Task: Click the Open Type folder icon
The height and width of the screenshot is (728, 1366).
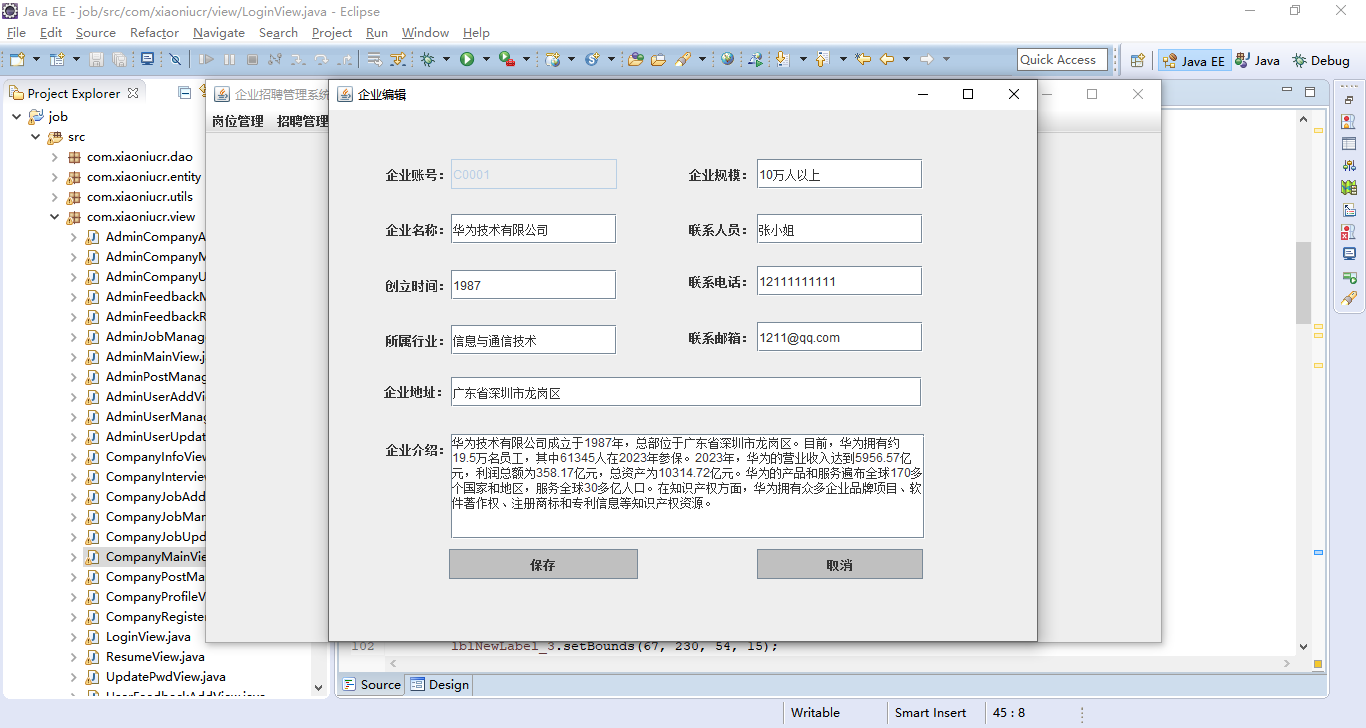Action: click(x=635, y=59)
